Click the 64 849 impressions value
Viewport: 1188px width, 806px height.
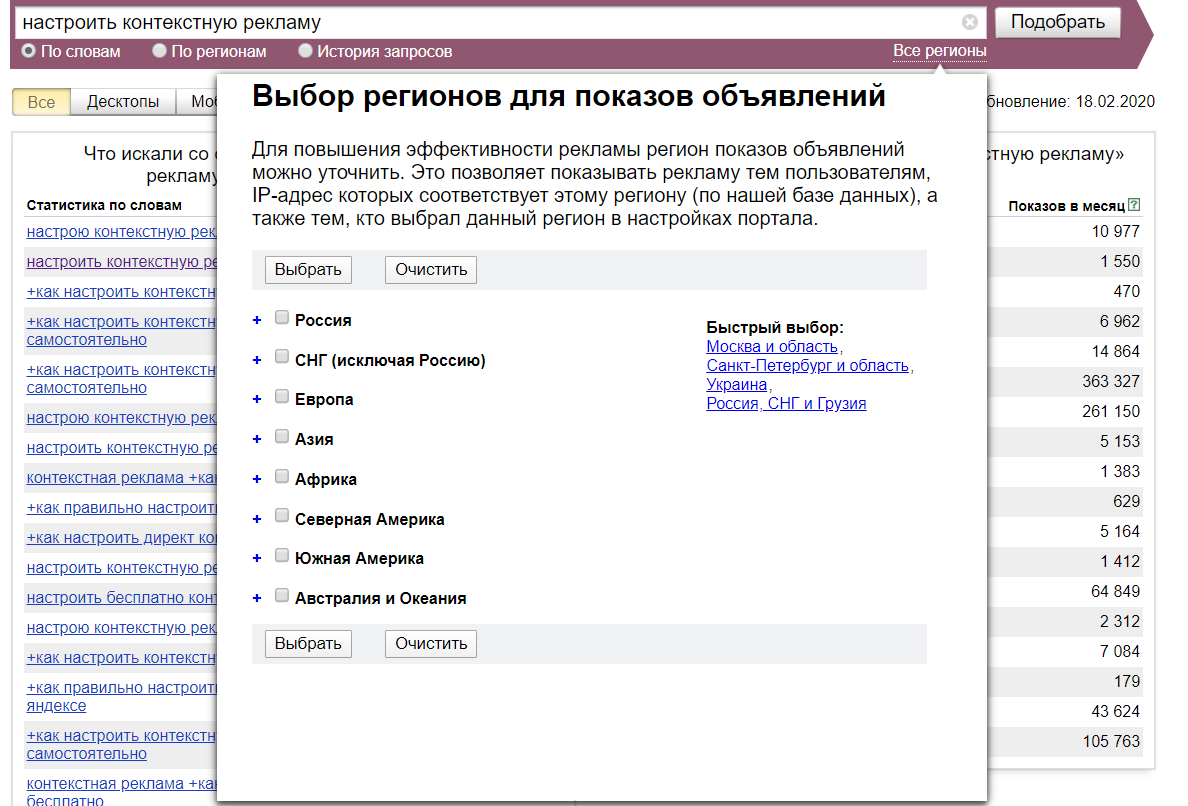tap(1115, 592)
